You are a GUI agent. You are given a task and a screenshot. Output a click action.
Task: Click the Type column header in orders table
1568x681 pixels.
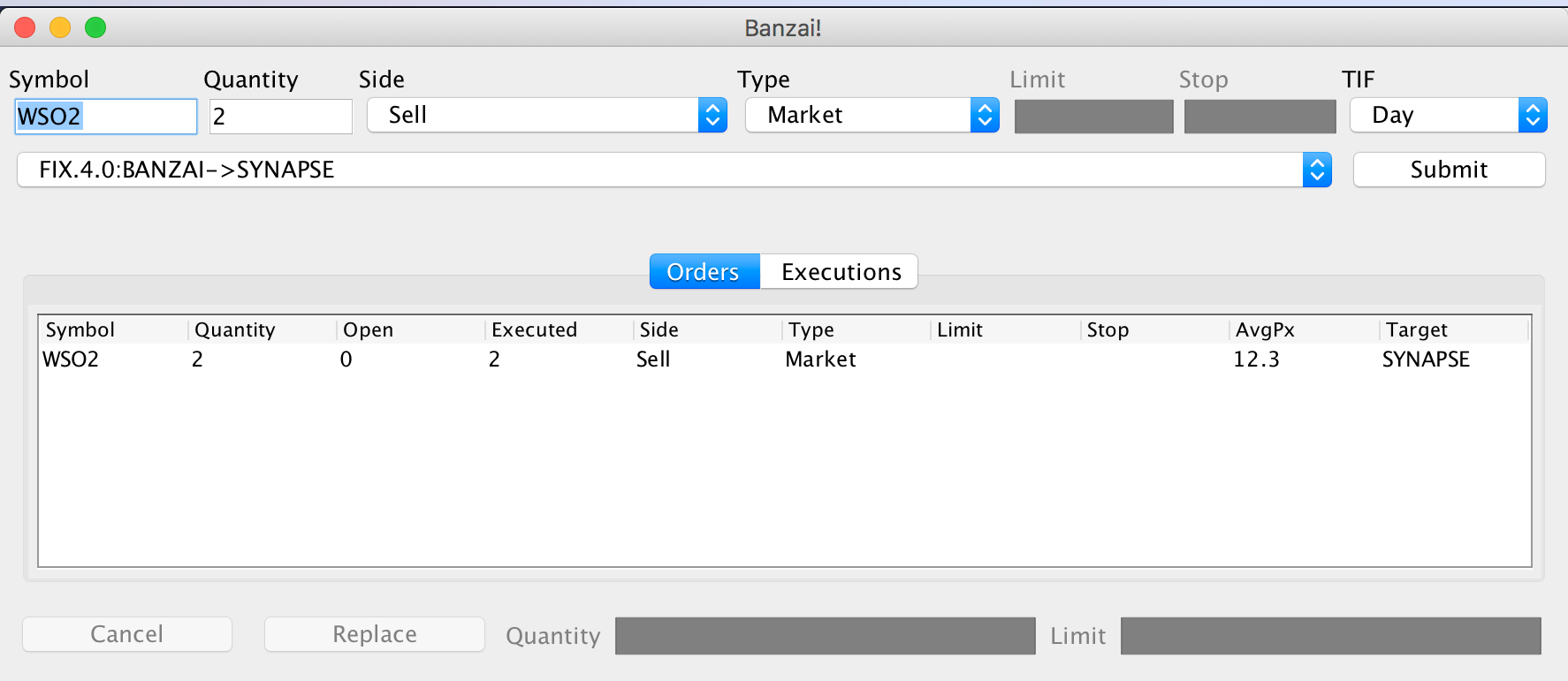coord(856,329)
